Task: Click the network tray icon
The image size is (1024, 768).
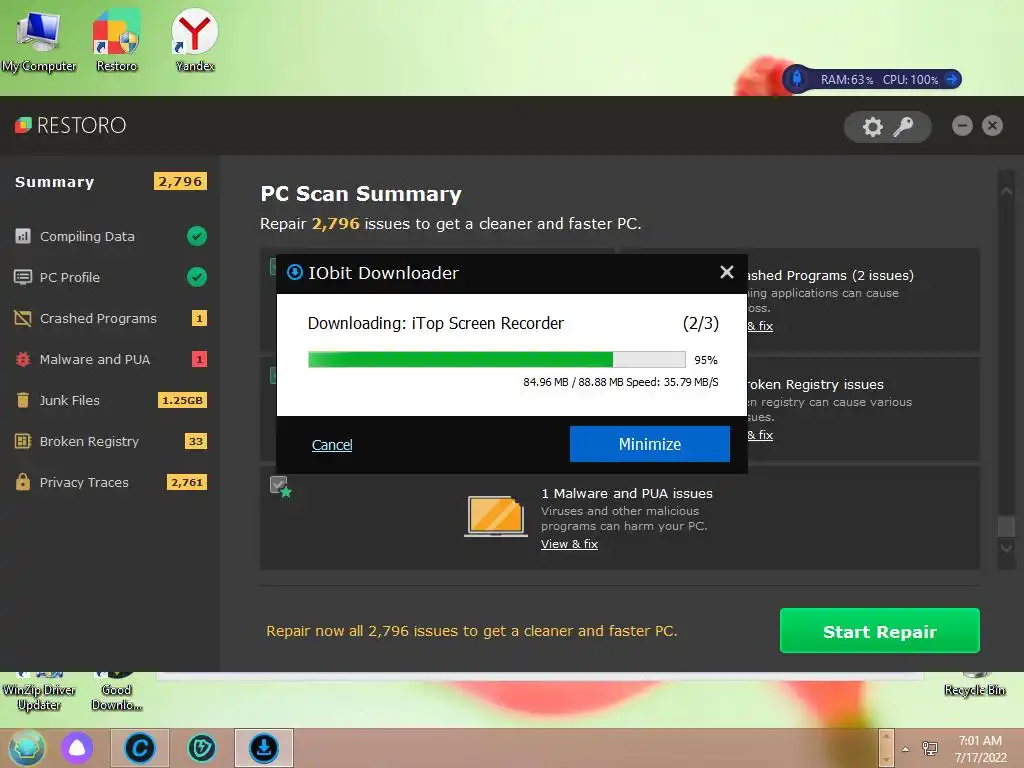Action: click(x=929, y=749)
